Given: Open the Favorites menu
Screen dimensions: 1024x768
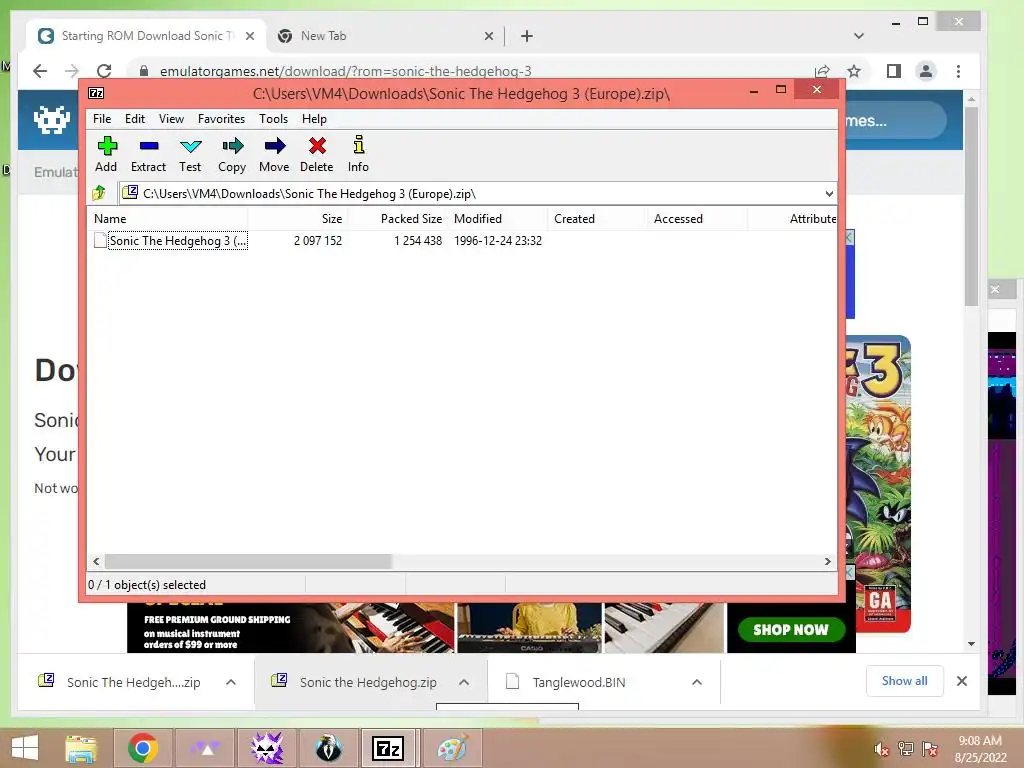Looking at the screenshot, I should (x=221, y=119).
